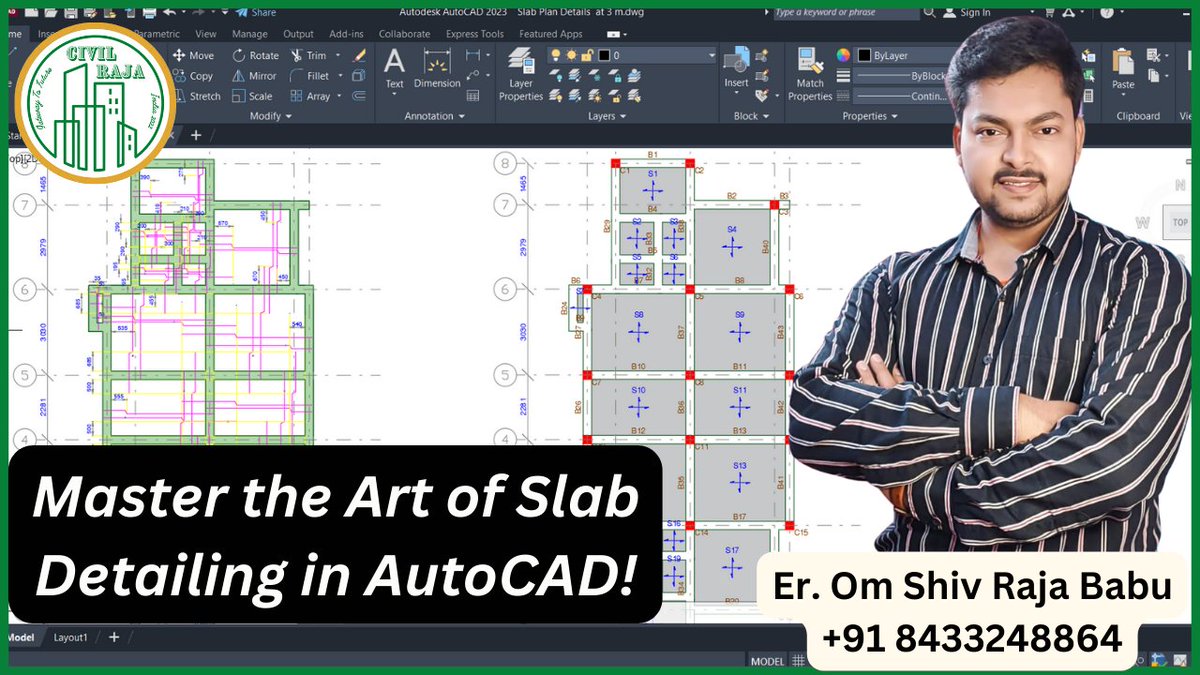
Task: Open the Manage menu tab
Action: click(x=249, y=33)
